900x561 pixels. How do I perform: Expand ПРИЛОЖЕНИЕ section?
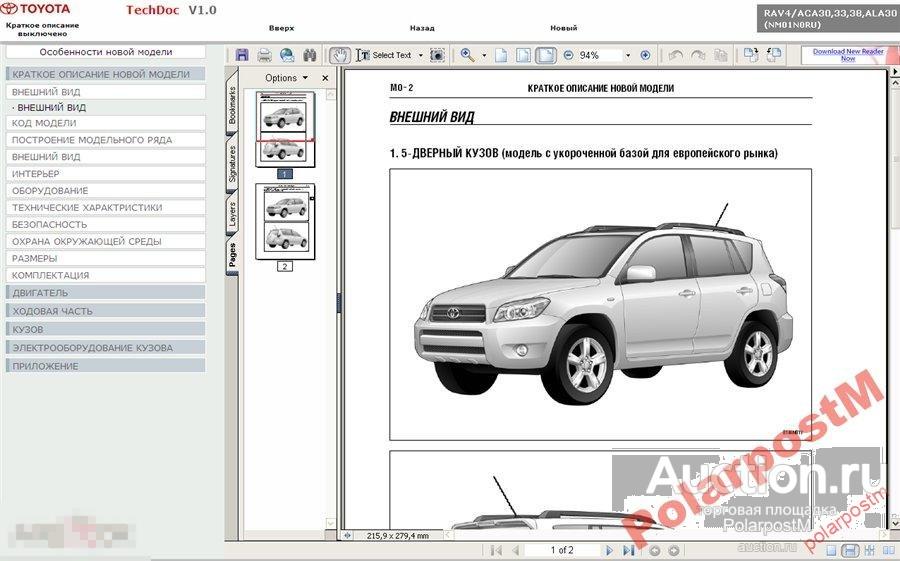point(106,366)
